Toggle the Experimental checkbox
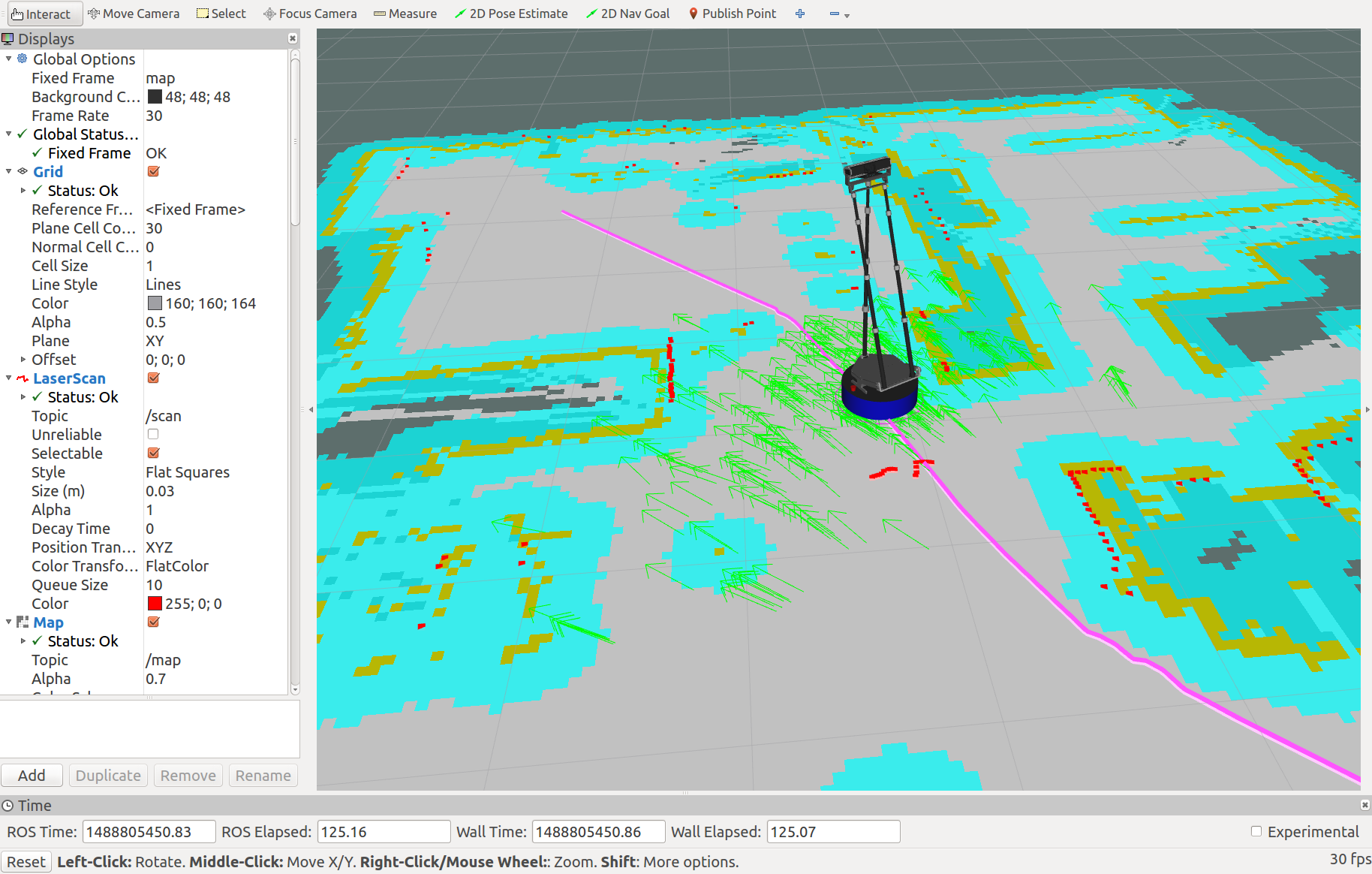This screenshot has width=1372, height=874. [x=1256, y=831]
